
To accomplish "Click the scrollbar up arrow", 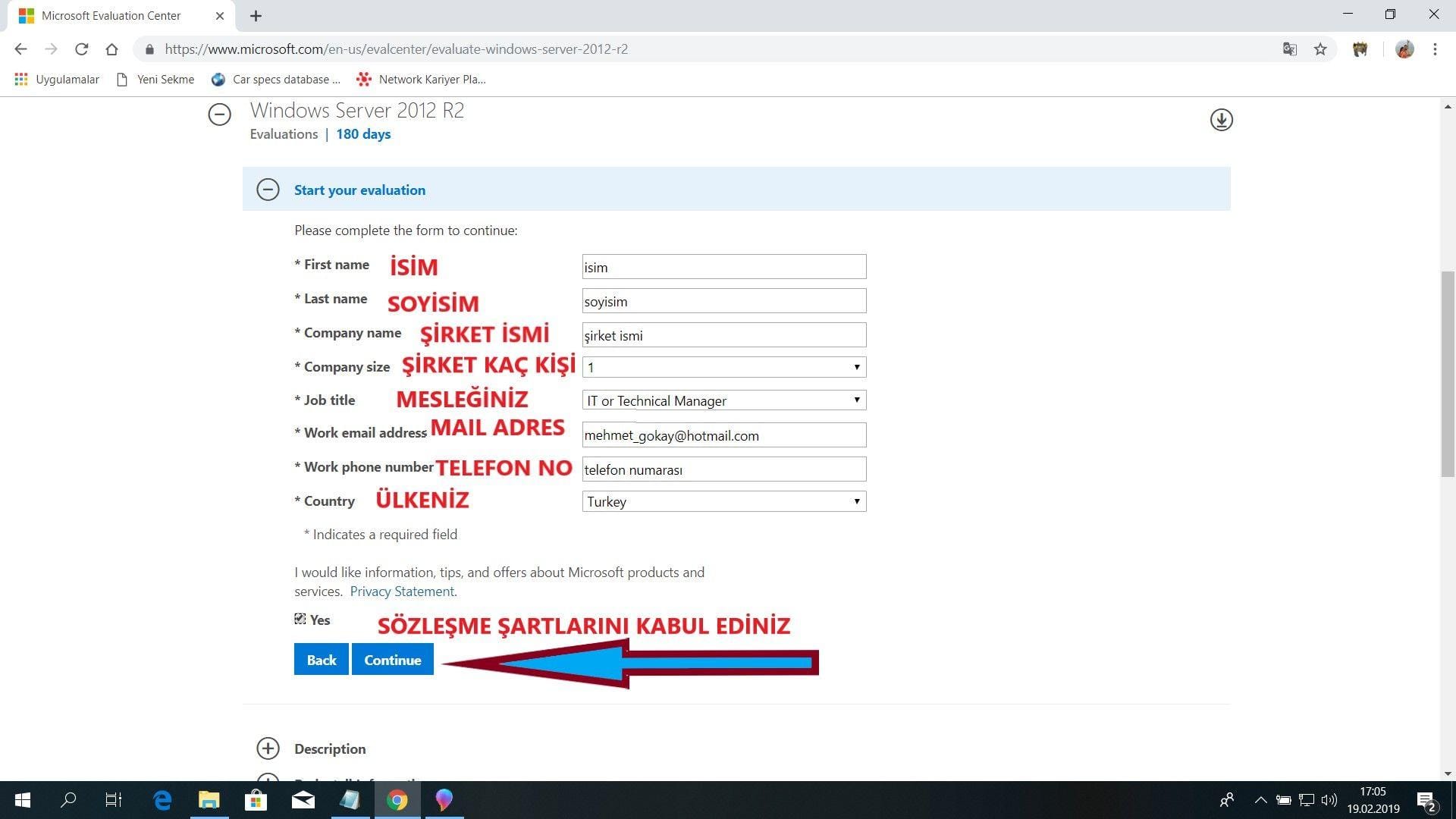I will tap(1448, 107).
